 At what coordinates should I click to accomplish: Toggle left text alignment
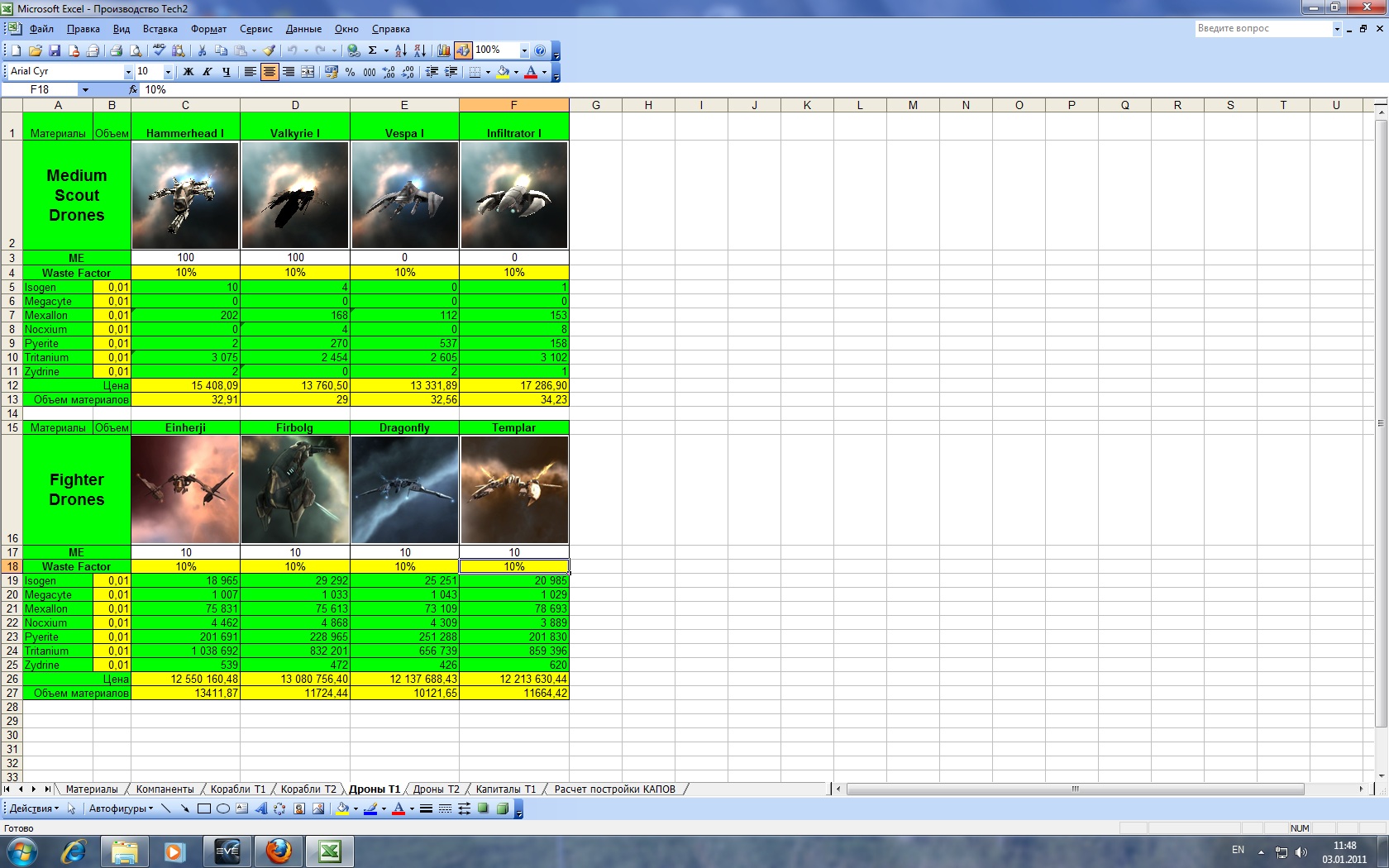[x=251, y=72]
